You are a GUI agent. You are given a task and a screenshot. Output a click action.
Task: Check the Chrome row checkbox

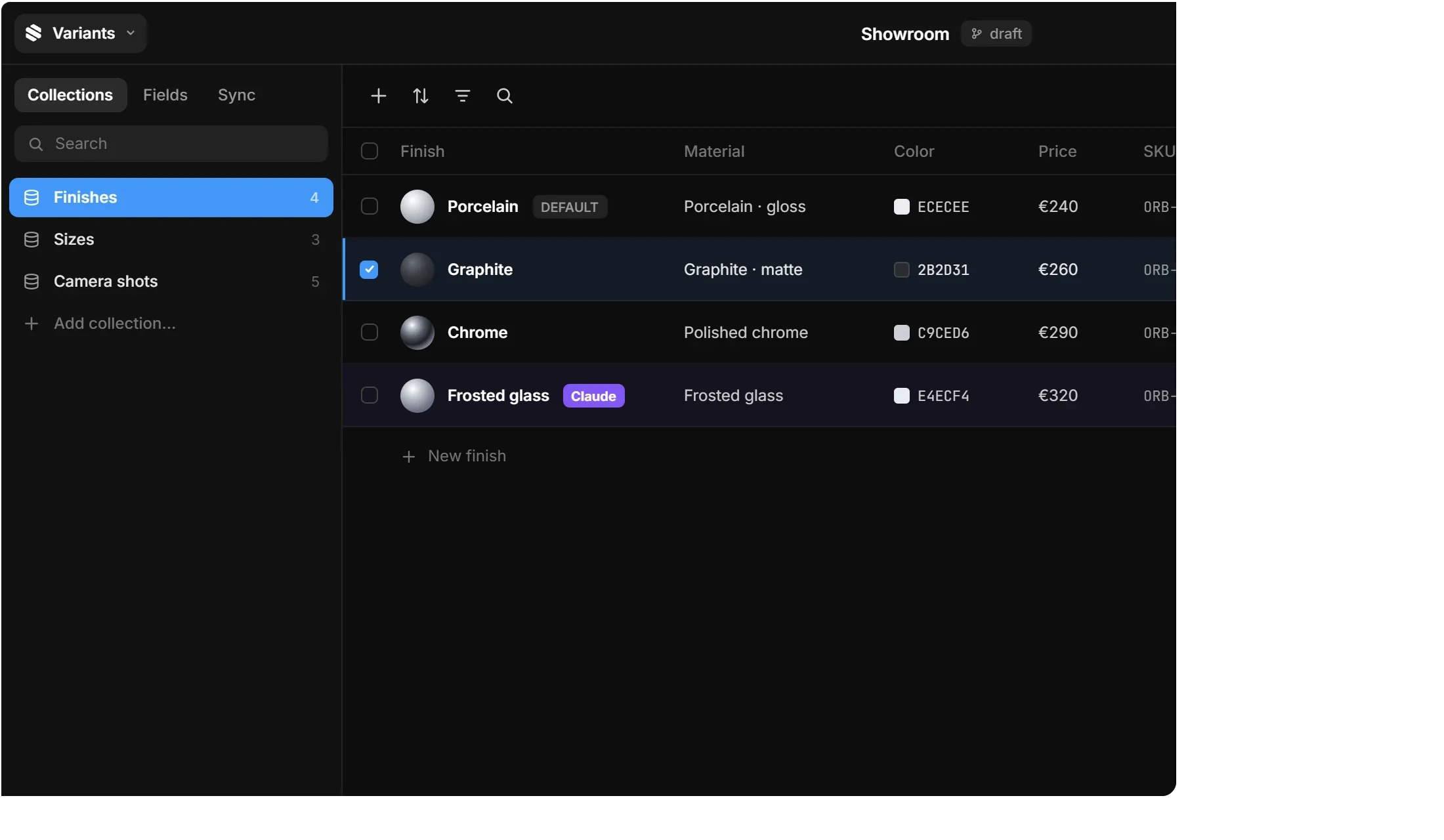point(370,333)
